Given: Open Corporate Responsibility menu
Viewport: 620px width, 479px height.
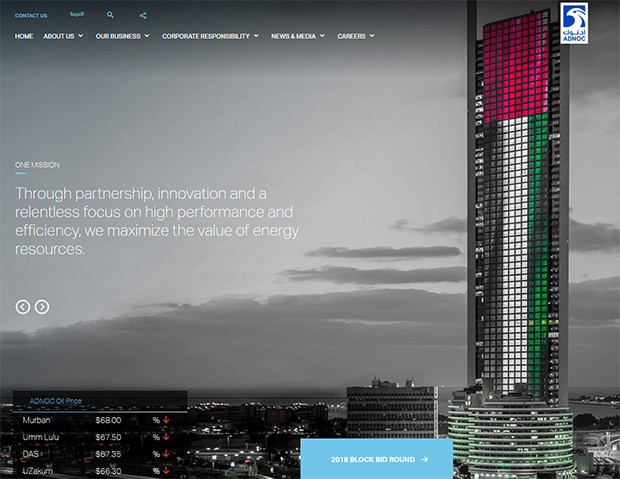Looking at the screenshot, I should click(206, 36).
